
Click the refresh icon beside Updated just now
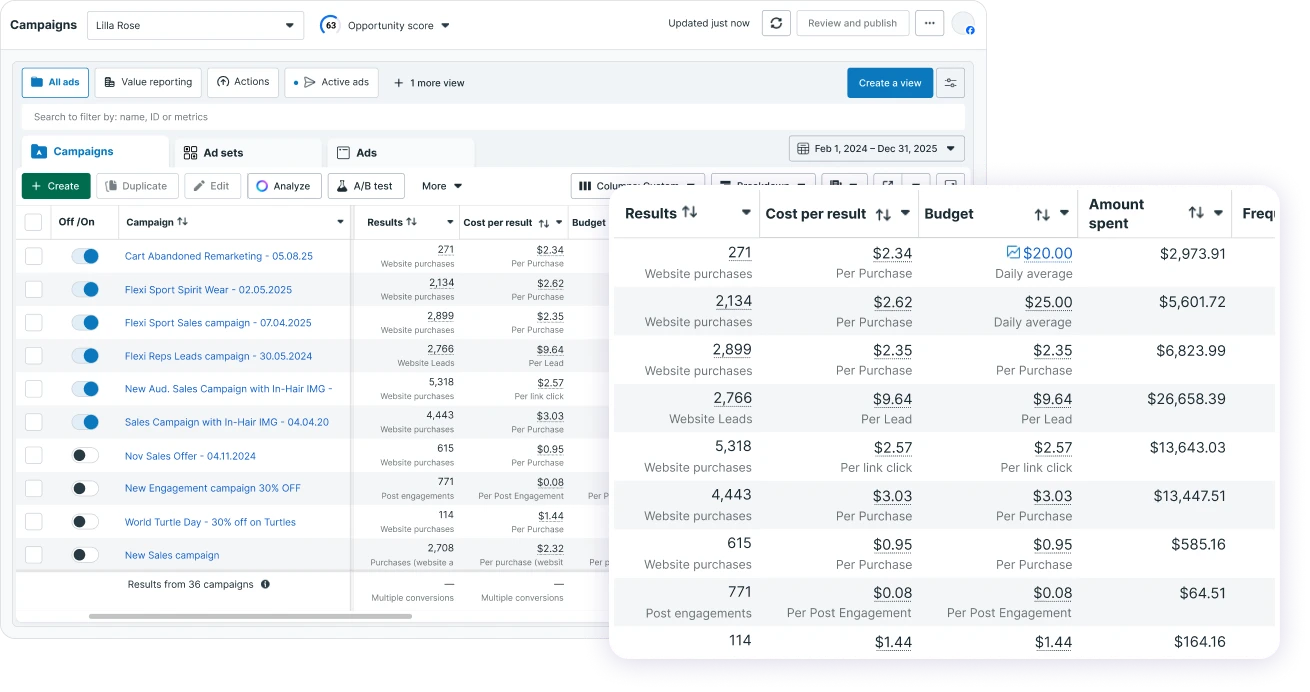point(776,24)
